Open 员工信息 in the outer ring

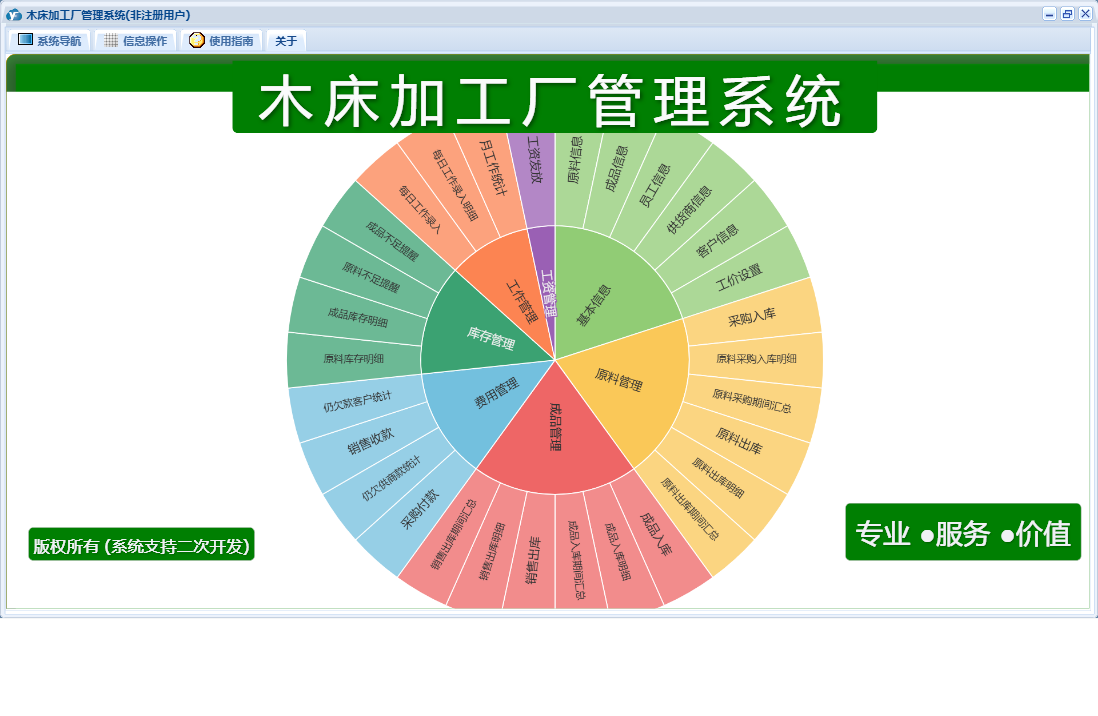pyautogui.click(x=655, y=184)
